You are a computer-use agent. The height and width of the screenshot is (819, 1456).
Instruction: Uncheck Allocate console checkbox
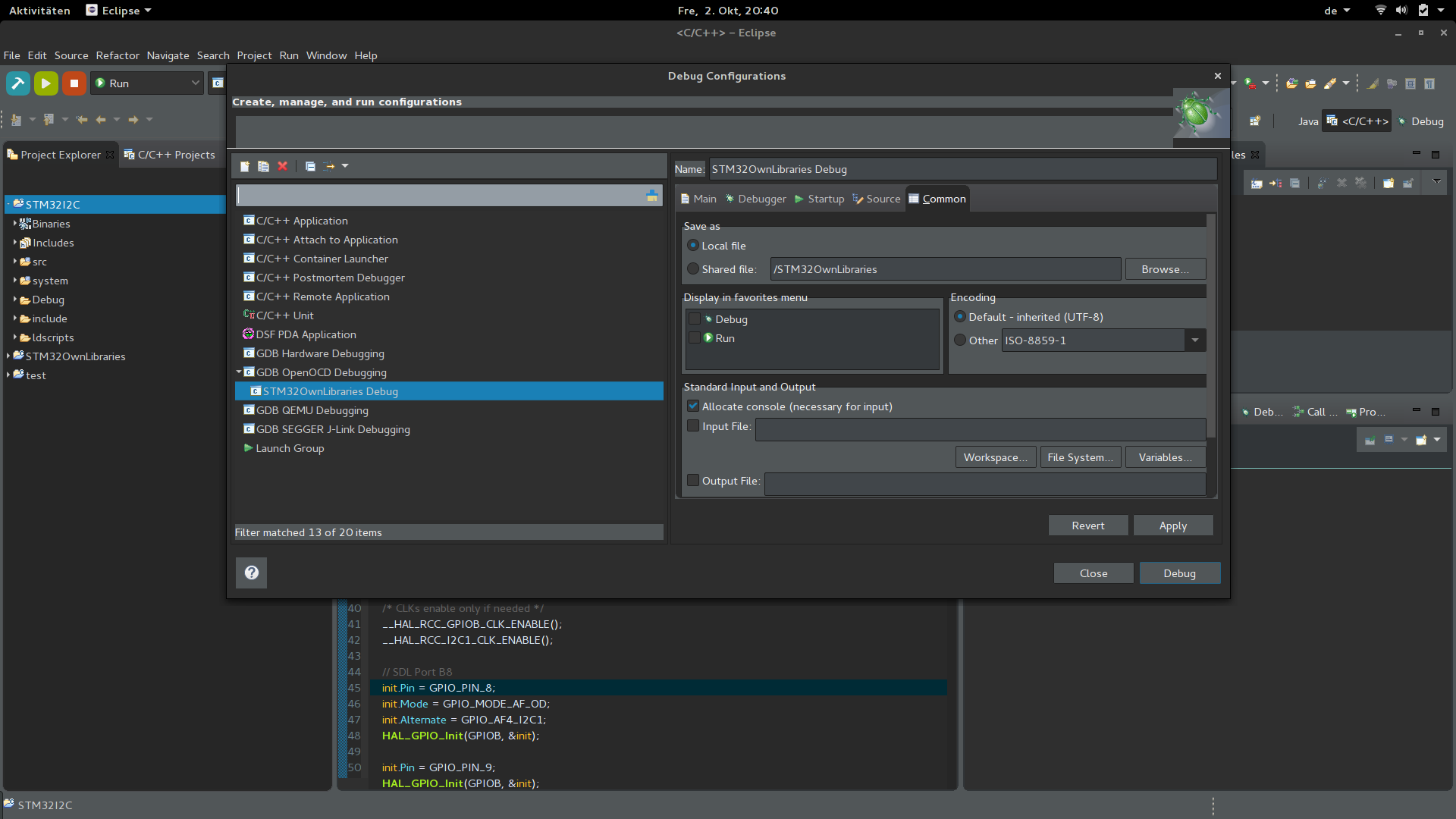pyautogui.click(x=693, y=406)
